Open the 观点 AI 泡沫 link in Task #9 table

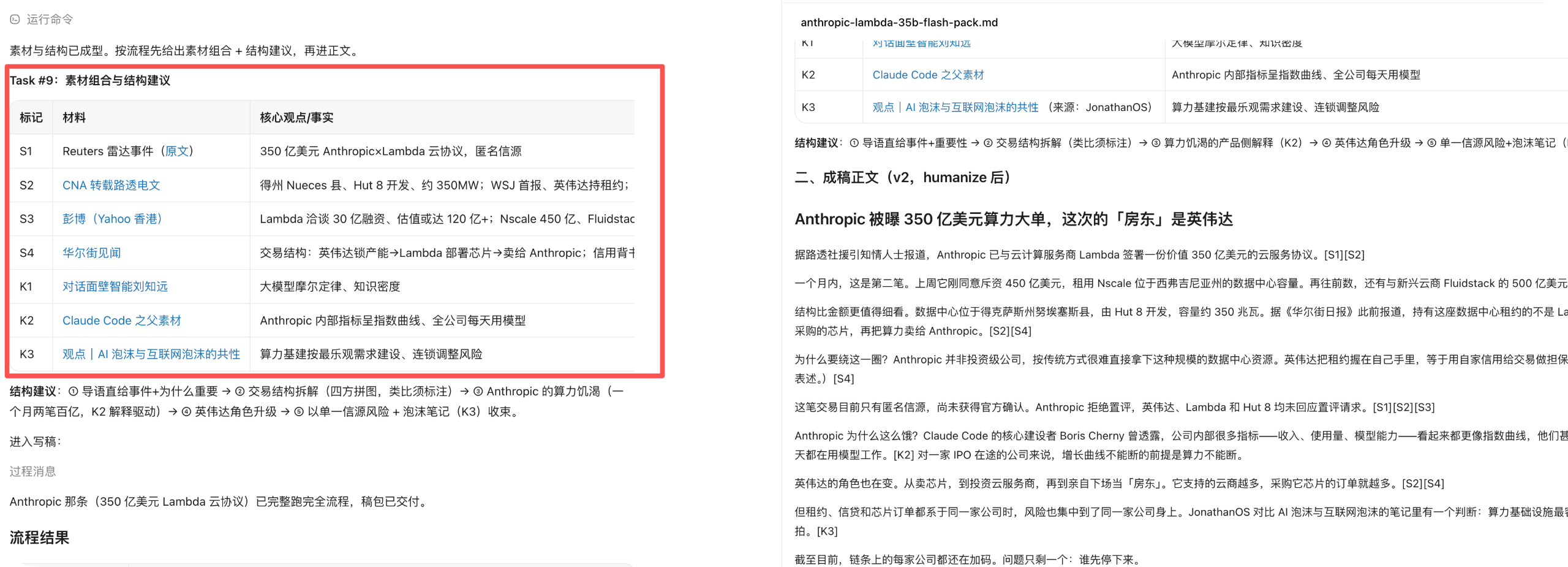[x=151, y=354]
